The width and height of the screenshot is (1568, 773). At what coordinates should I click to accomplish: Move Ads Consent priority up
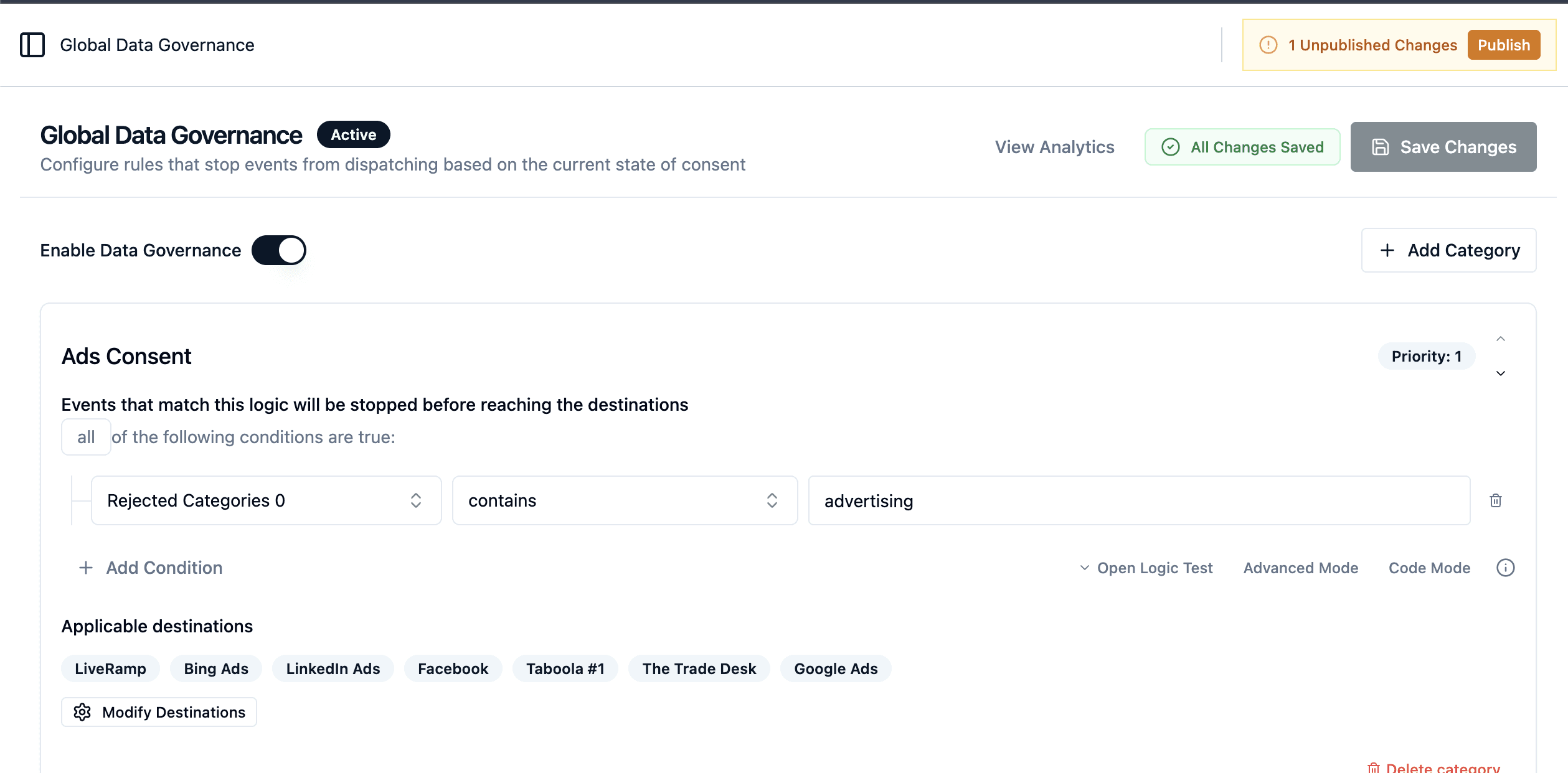coord(1500,339)
